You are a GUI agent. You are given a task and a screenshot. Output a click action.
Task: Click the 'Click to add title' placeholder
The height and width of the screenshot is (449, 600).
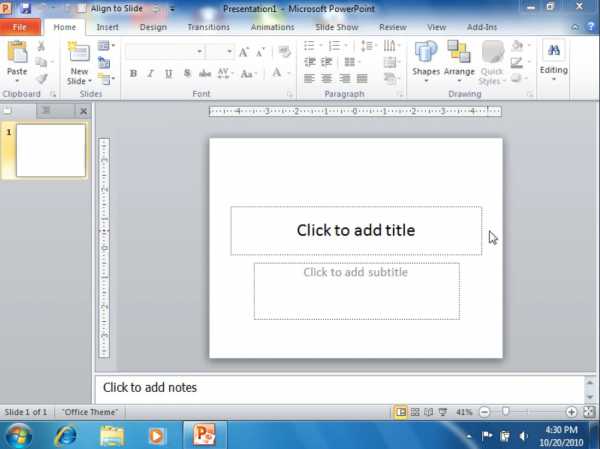pyautogui.click(x=356, y=230)
